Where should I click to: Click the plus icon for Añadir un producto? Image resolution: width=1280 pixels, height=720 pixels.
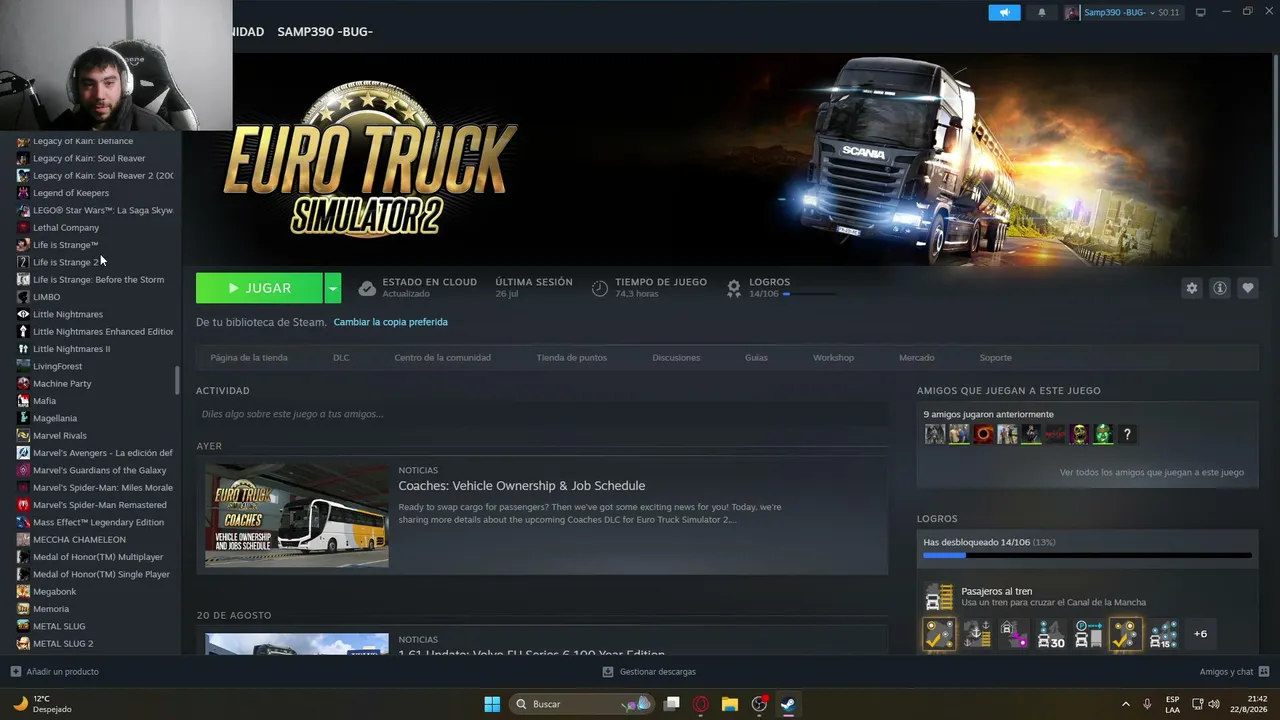(x=15, y=672)
